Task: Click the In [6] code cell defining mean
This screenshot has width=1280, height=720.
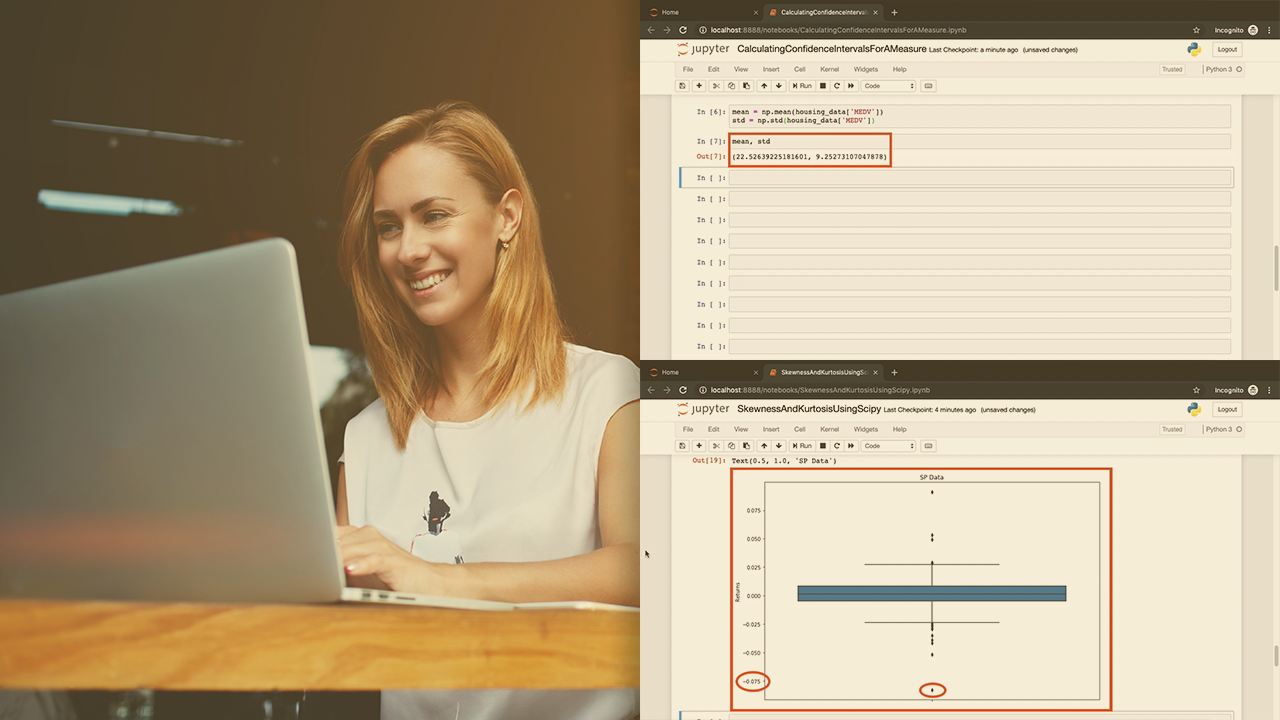Action: click(x=980, y=116)
